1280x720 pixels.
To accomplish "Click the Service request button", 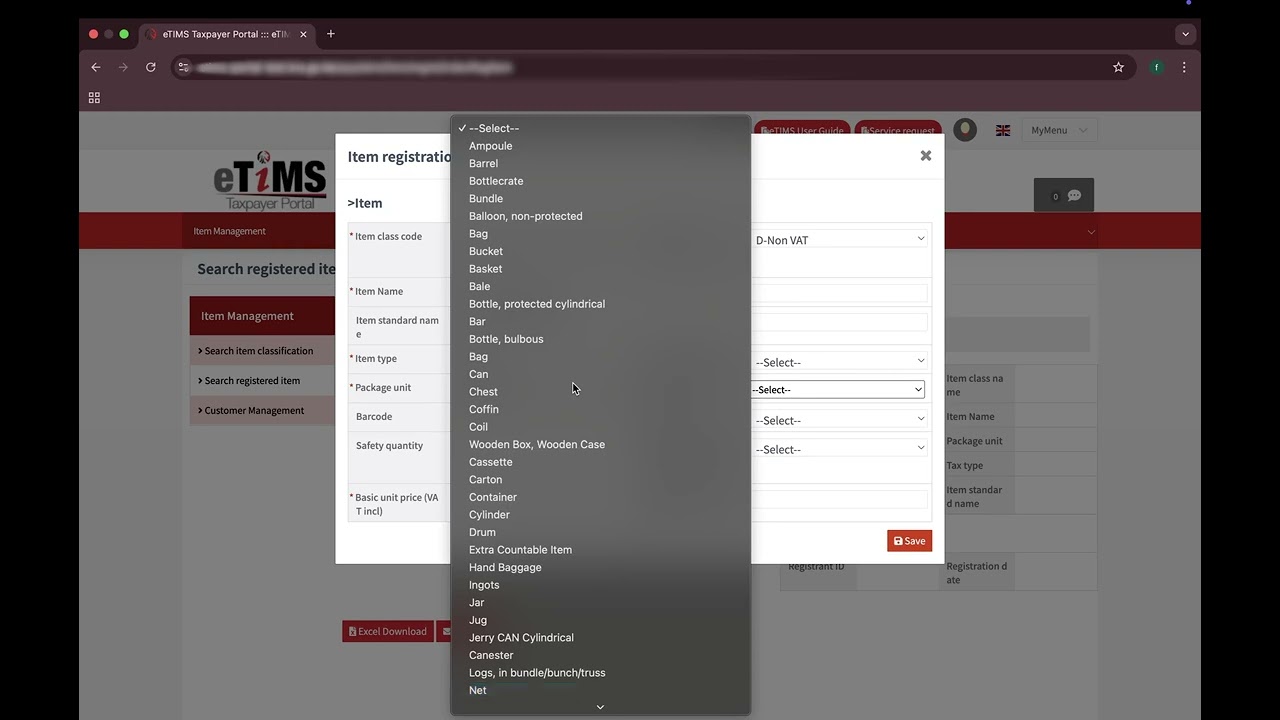I will click(x=898, y=131).
